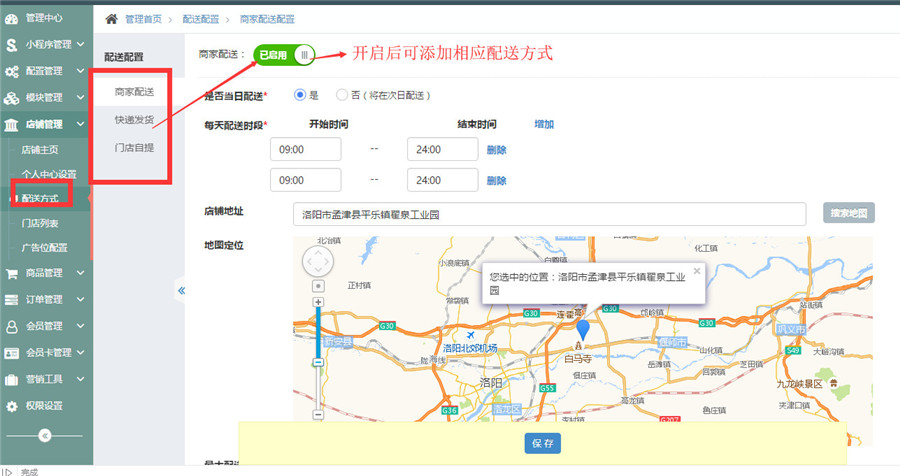900x476 pixels.
Task: Click the 配置管理 gears icon
Action: click(11, 72)
